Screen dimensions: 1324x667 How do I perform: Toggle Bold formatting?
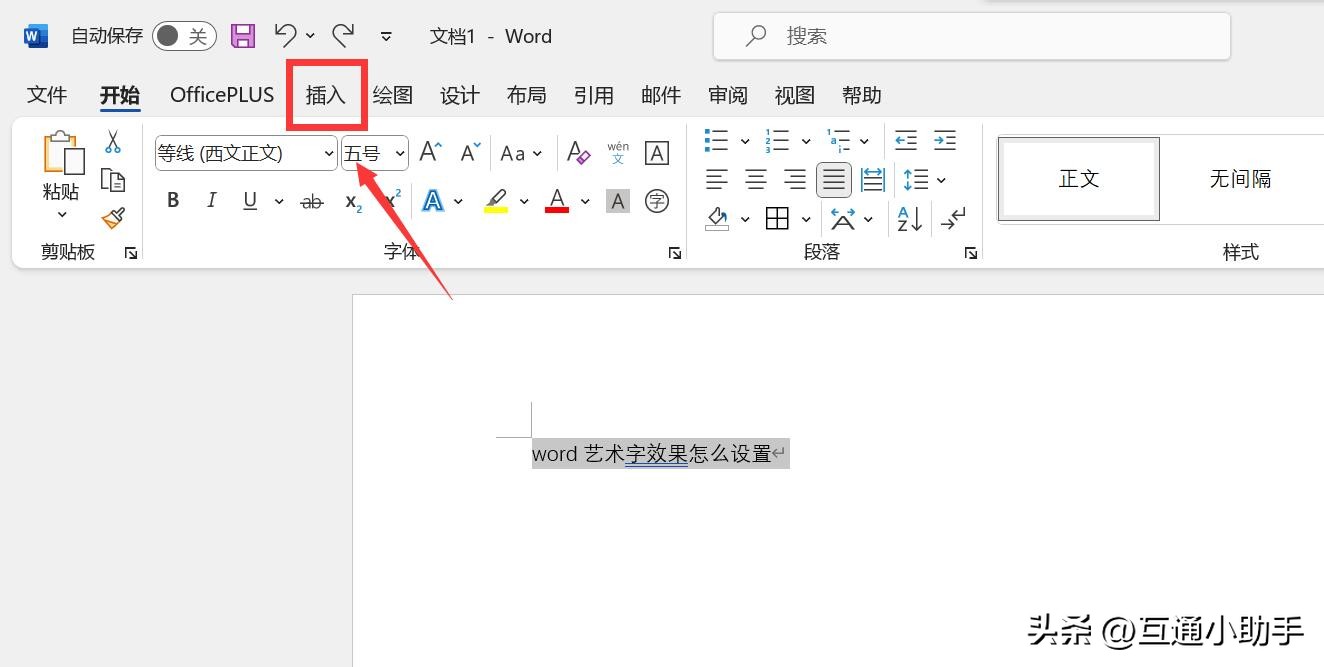click(173, 201)
